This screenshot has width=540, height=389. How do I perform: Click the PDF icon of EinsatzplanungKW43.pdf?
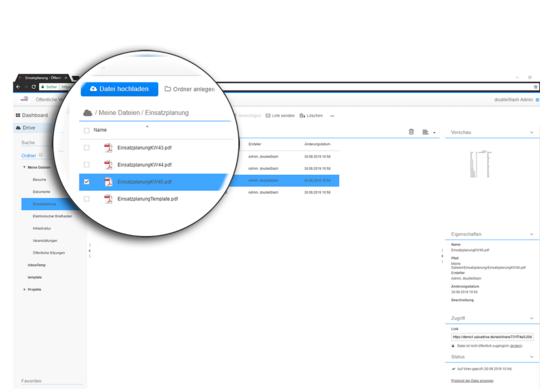[108, 148]
